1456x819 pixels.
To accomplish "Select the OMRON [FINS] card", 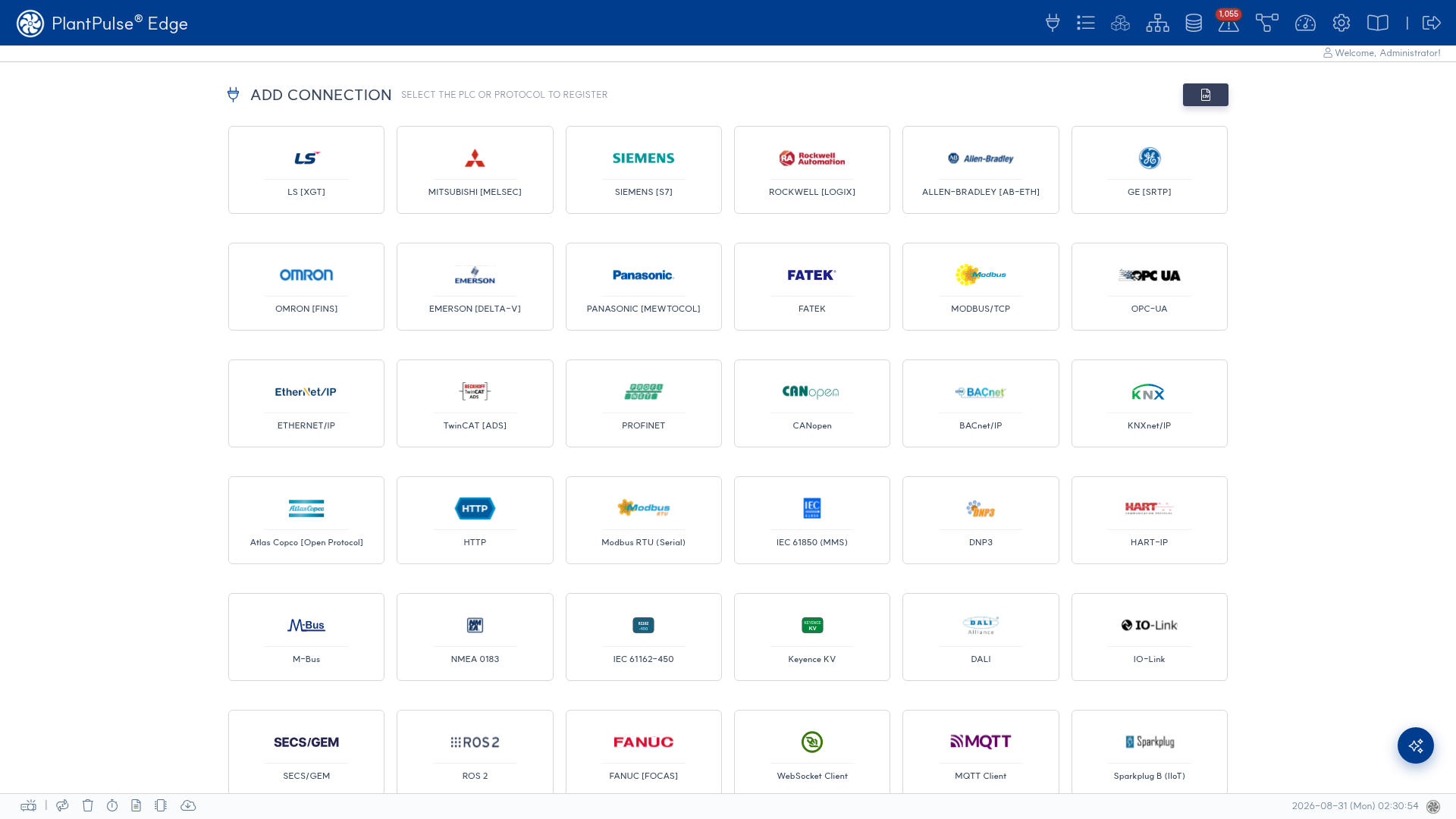I will click(x=306, y=287).
